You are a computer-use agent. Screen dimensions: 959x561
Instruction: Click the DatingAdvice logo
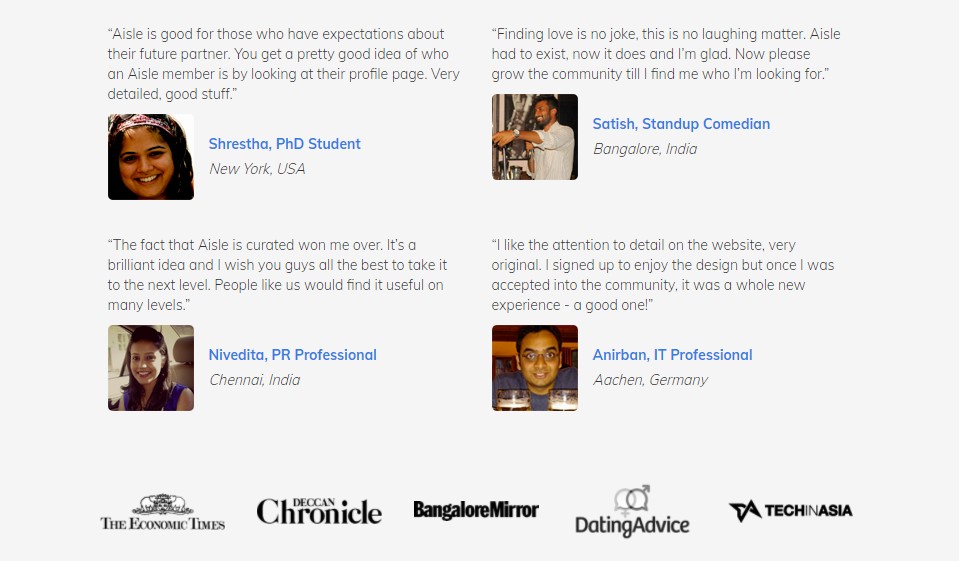(632, 511)
